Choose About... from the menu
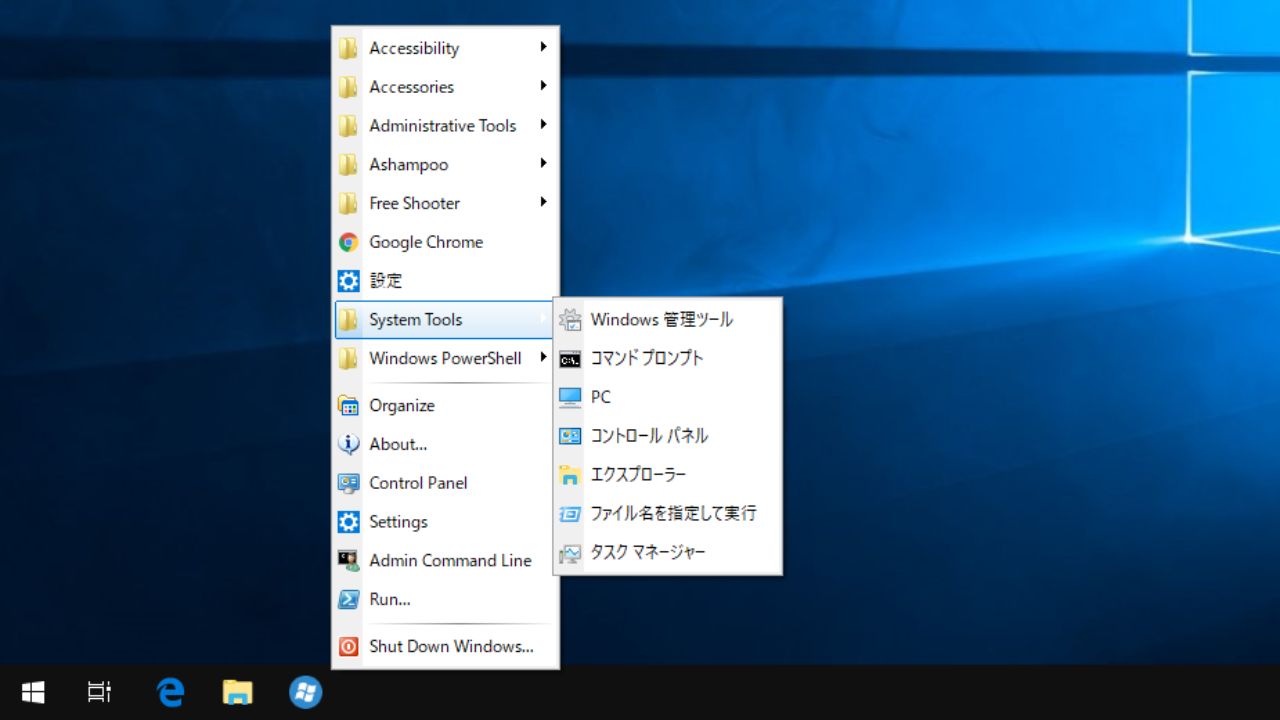This screenshot has width=1280, height=720. [445, 444]
